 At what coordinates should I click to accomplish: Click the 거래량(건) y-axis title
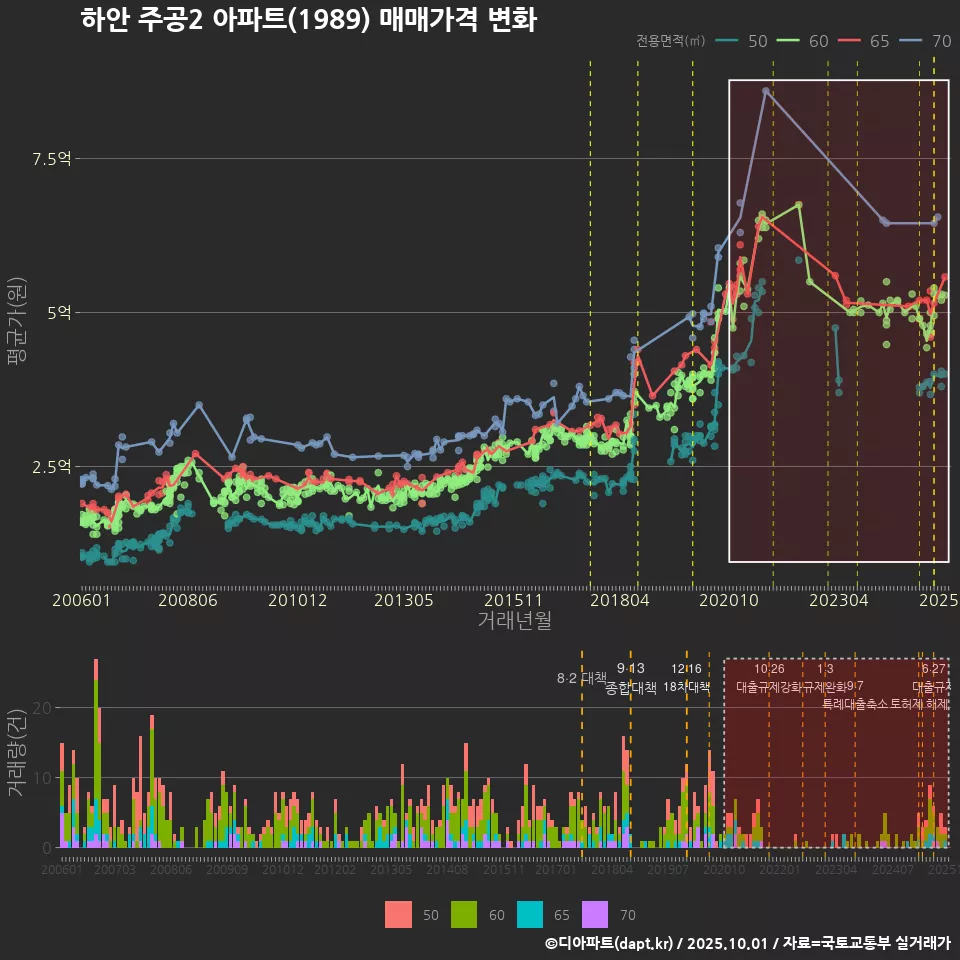(x=17, y=753)
